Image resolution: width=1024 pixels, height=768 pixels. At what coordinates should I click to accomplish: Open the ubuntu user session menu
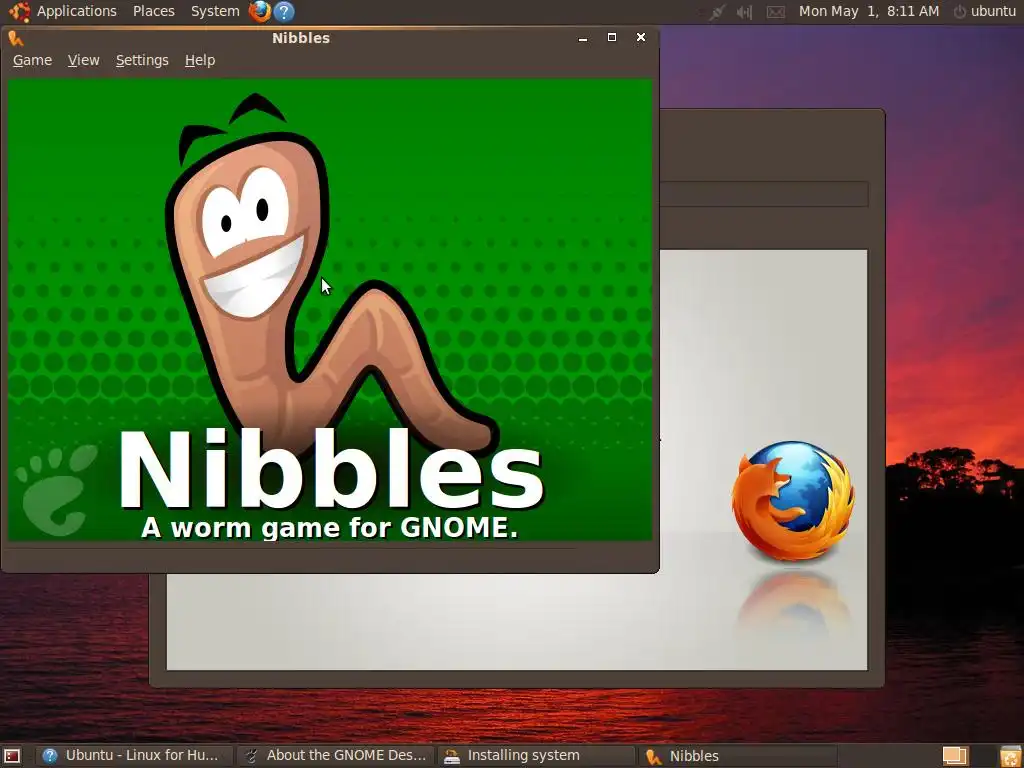[x=985, y=11]
